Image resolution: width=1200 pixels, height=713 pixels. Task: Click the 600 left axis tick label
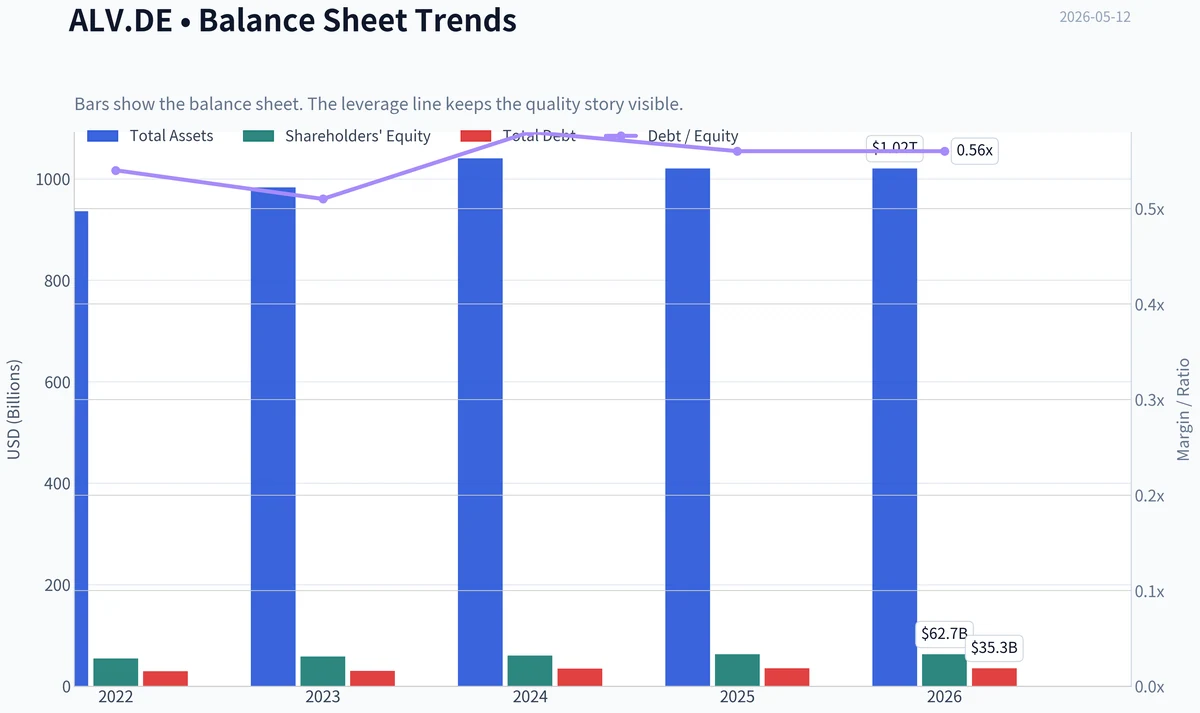pos(57,382)
